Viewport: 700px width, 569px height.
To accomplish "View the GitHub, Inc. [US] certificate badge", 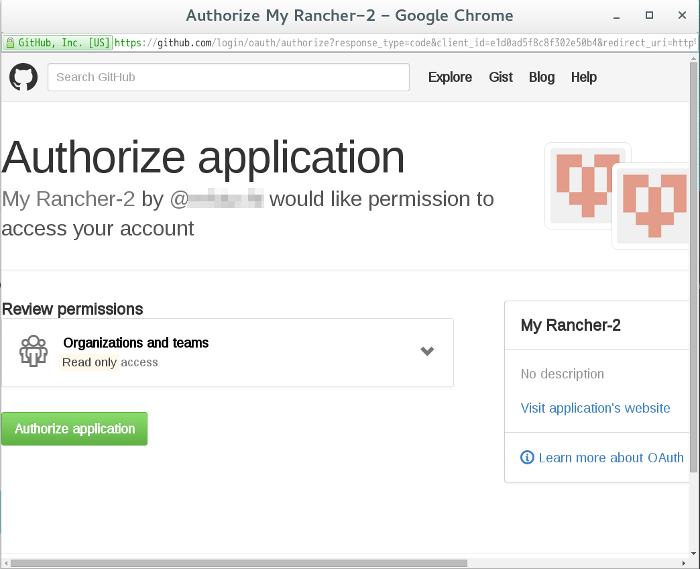I will pyautogui.click(x=58, y=43).
